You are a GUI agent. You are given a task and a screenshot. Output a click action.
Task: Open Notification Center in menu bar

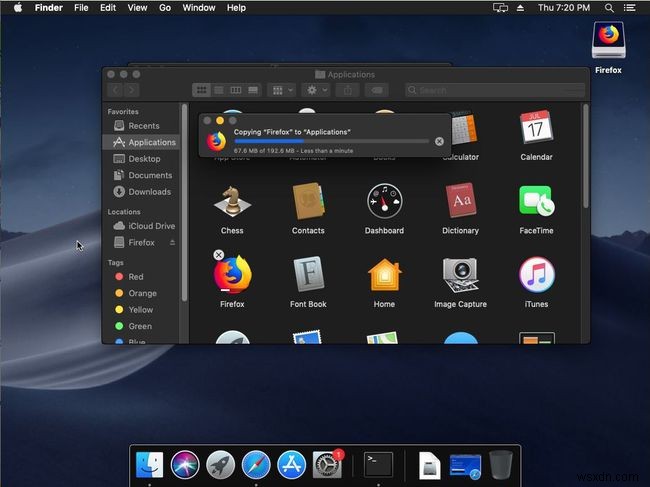pos(630,7)
